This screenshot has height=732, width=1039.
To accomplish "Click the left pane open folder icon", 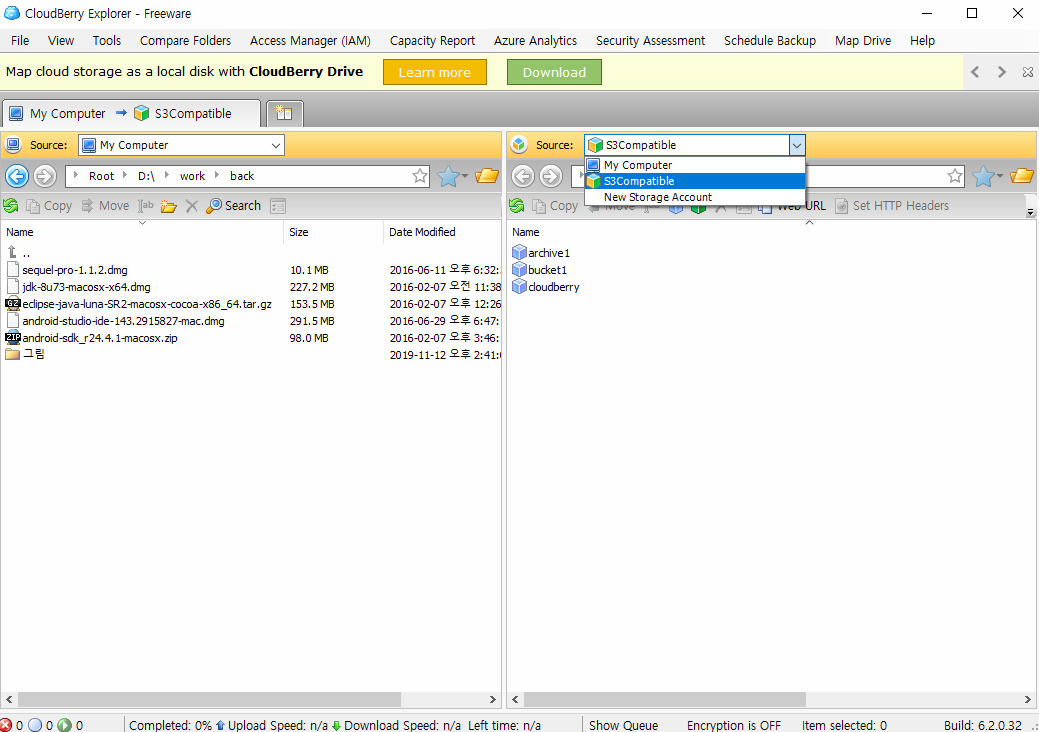I will pos(487,176).
